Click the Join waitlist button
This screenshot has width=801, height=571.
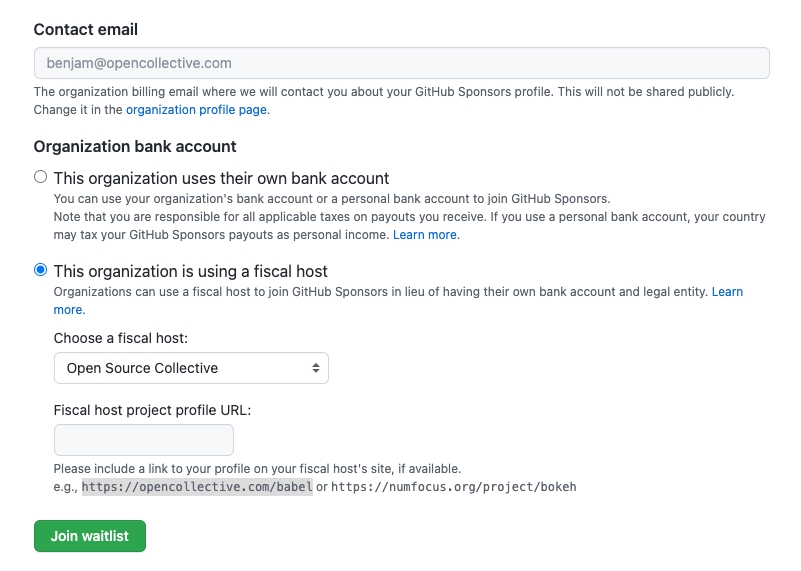click(x=90, y=536)
